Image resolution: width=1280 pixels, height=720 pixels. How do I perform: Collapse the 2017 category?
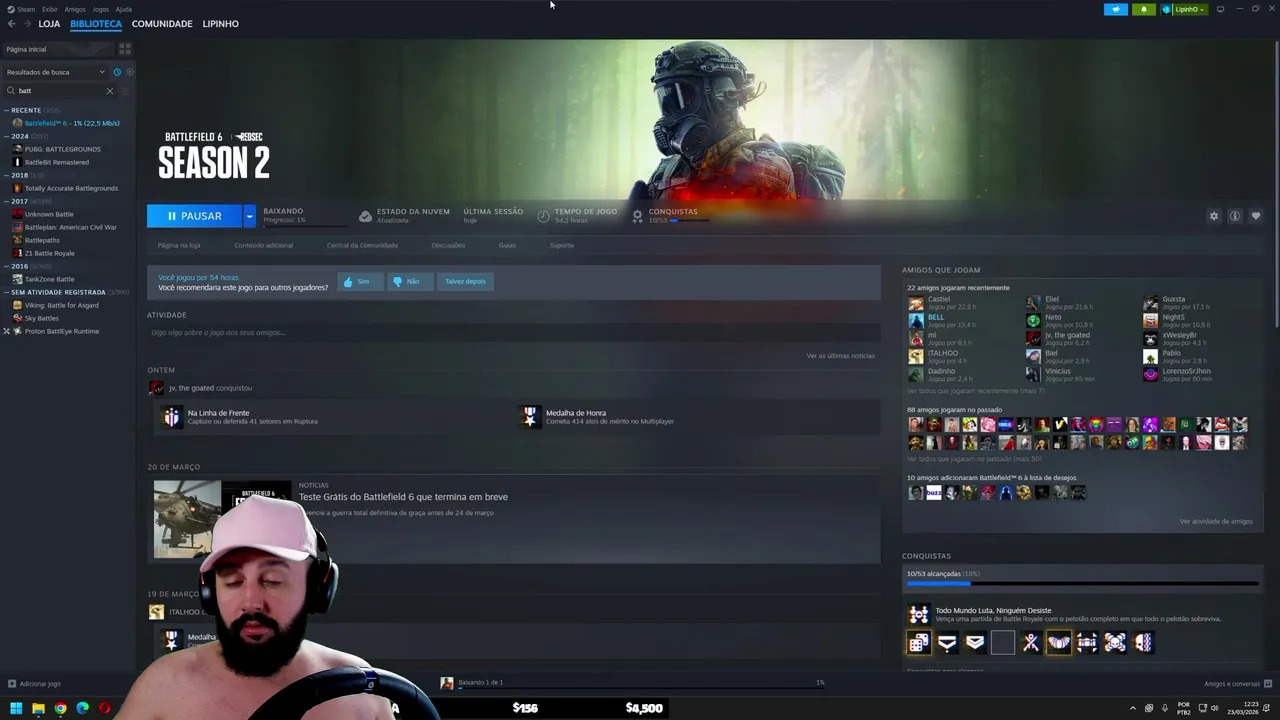[7, 201]
